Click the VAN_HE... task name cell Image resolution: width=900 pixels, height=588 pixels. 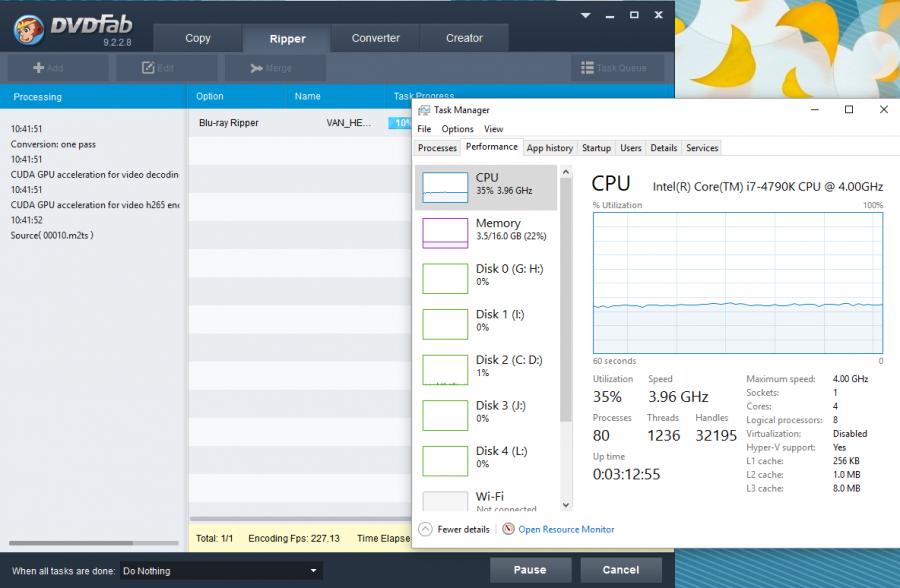pyautogui.click(x=348, y=123)
